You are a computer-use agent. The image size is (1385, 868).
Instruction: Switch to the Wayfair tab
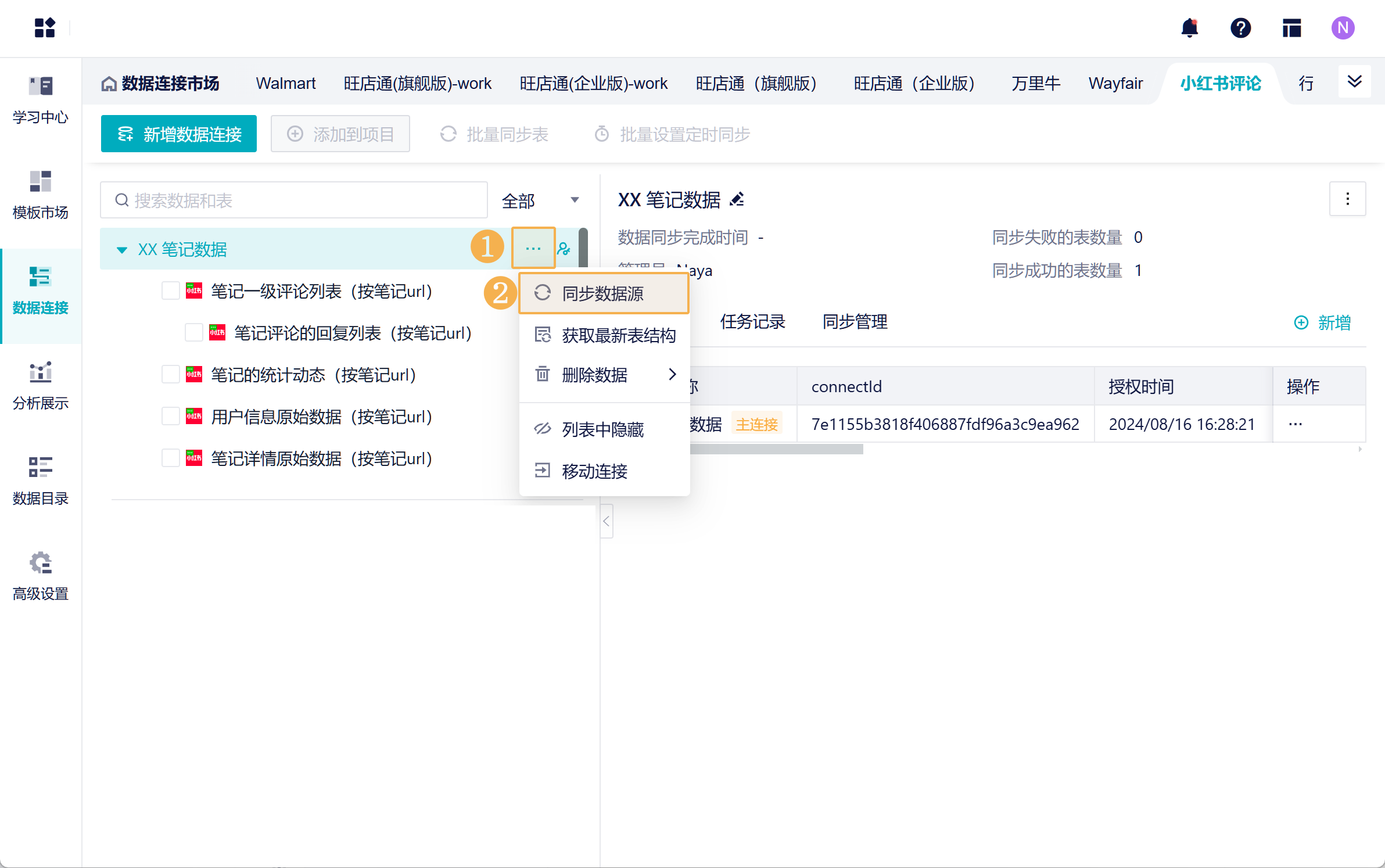pyautogui.click(x=1115, y=84)
